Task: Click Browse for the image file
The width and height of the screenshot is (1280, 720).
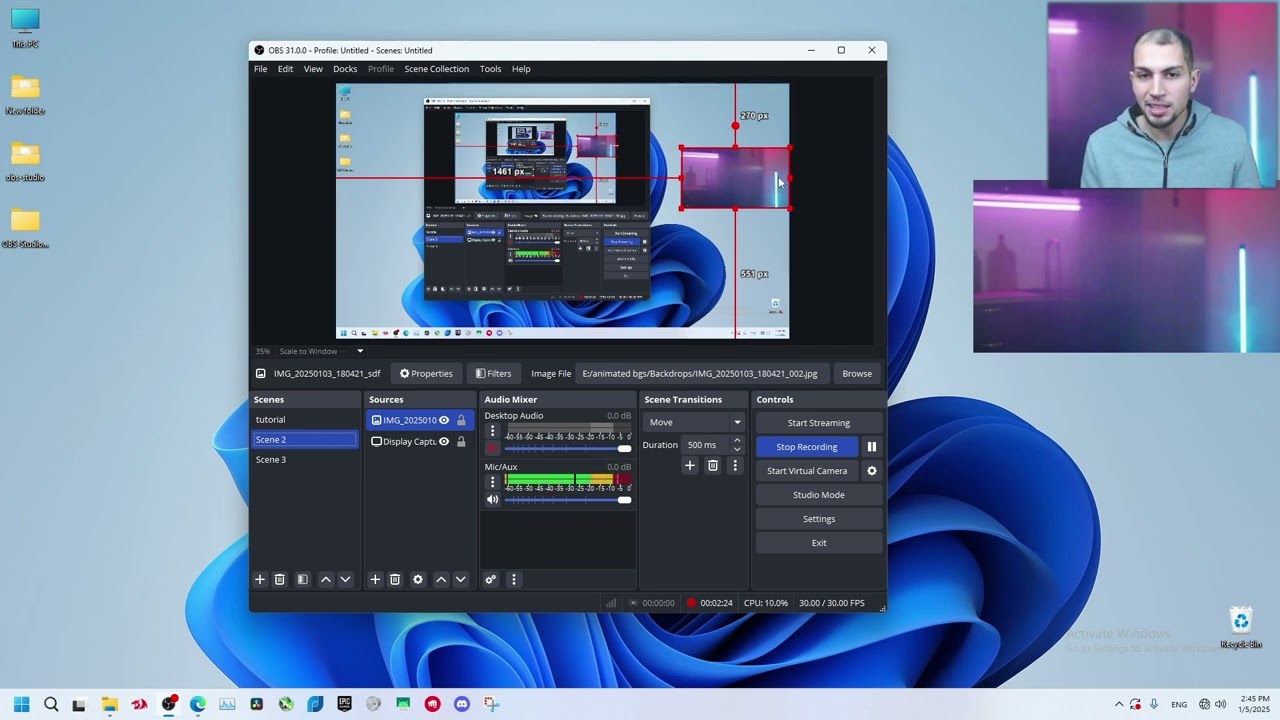Action: point(856,374)
